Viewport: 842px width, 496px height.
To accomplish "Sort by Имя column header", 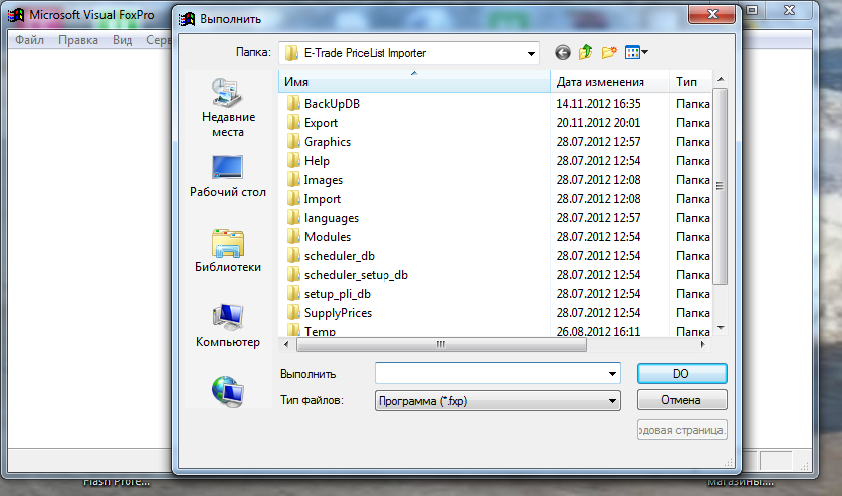I will pyautogui.click(x=414, y=82).
